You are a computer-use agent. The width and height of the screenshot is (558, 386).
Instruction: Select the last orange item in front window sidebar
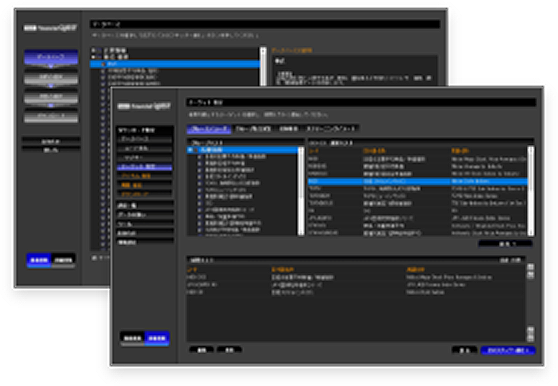(x=144, y=195)
